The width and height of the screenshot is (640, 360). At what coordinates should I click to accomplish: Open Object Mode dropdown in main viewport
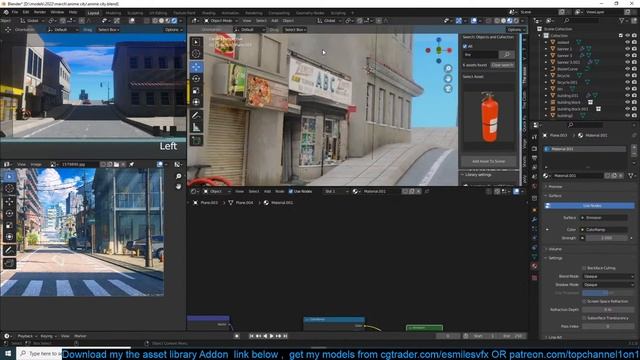pyautogui.click(x=222, y=20)
